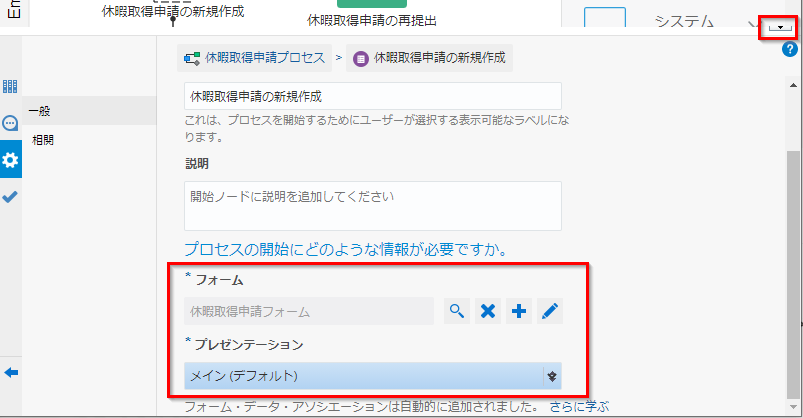The image size is (803, 418).
Task: Add a new form with plus icon
Action: tap(519, 311)
